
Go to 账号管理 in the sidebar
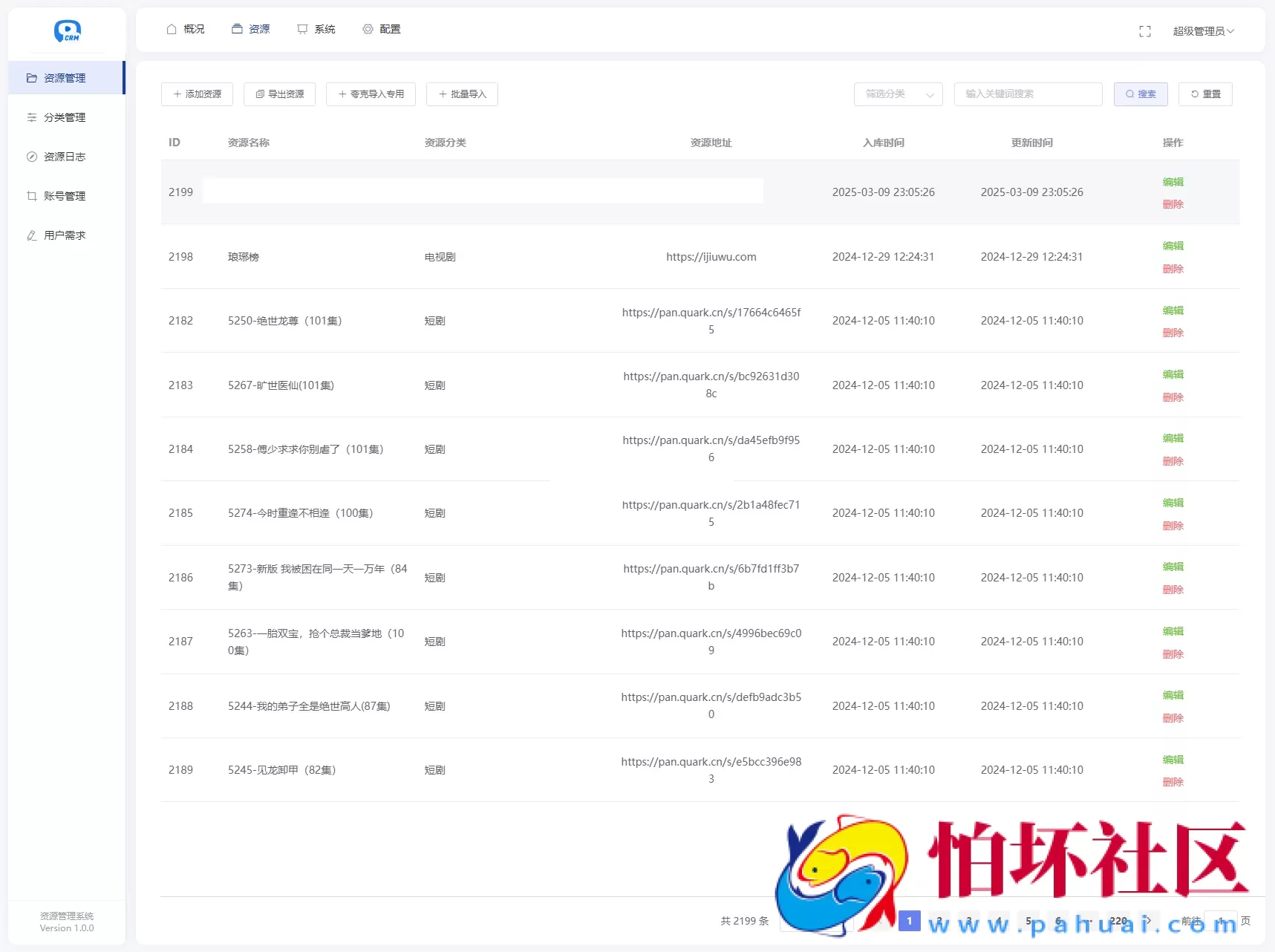(65, 195)
